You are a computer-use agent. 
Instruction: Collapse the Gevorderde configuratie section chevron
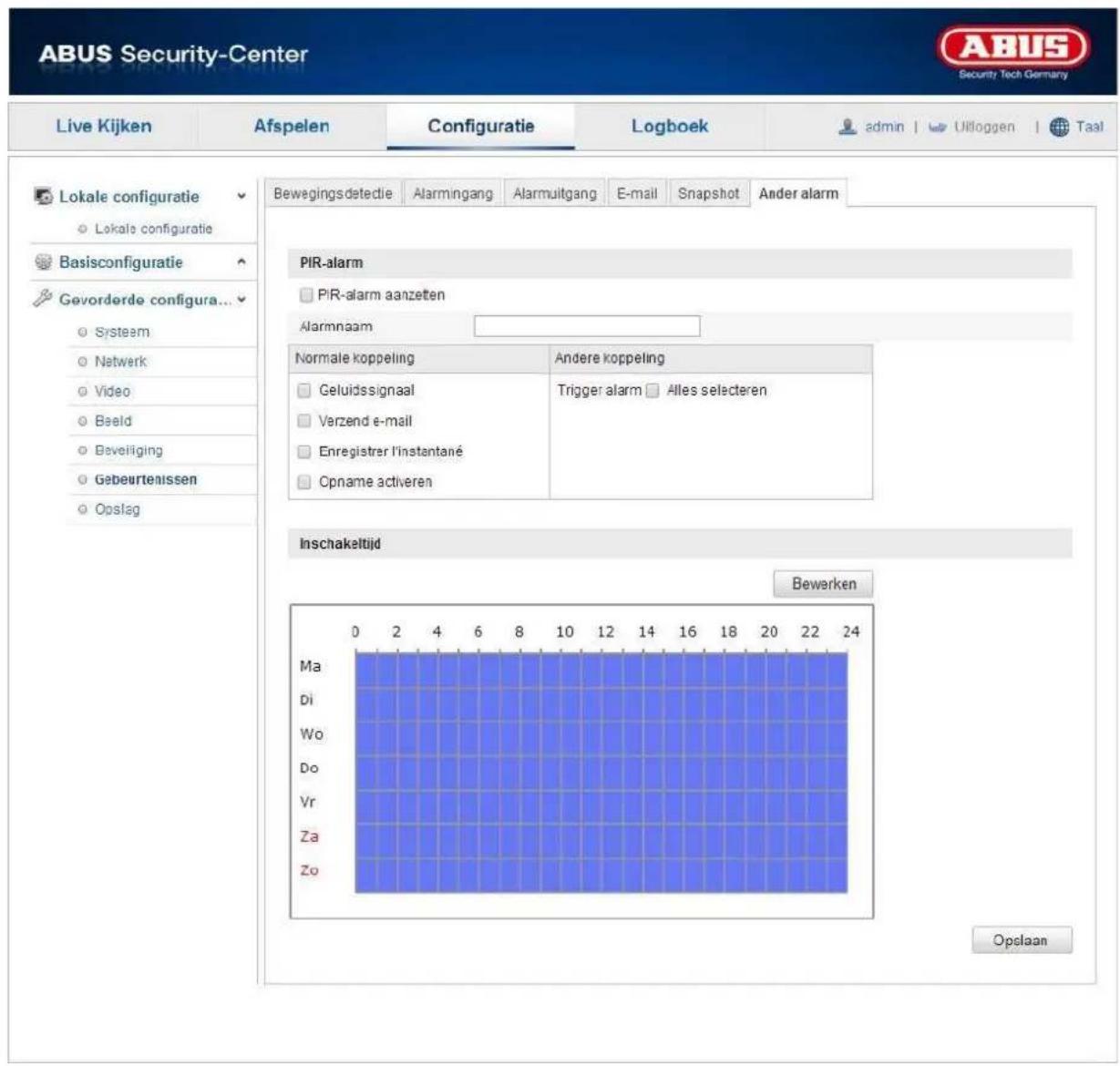tap(241, 300)
